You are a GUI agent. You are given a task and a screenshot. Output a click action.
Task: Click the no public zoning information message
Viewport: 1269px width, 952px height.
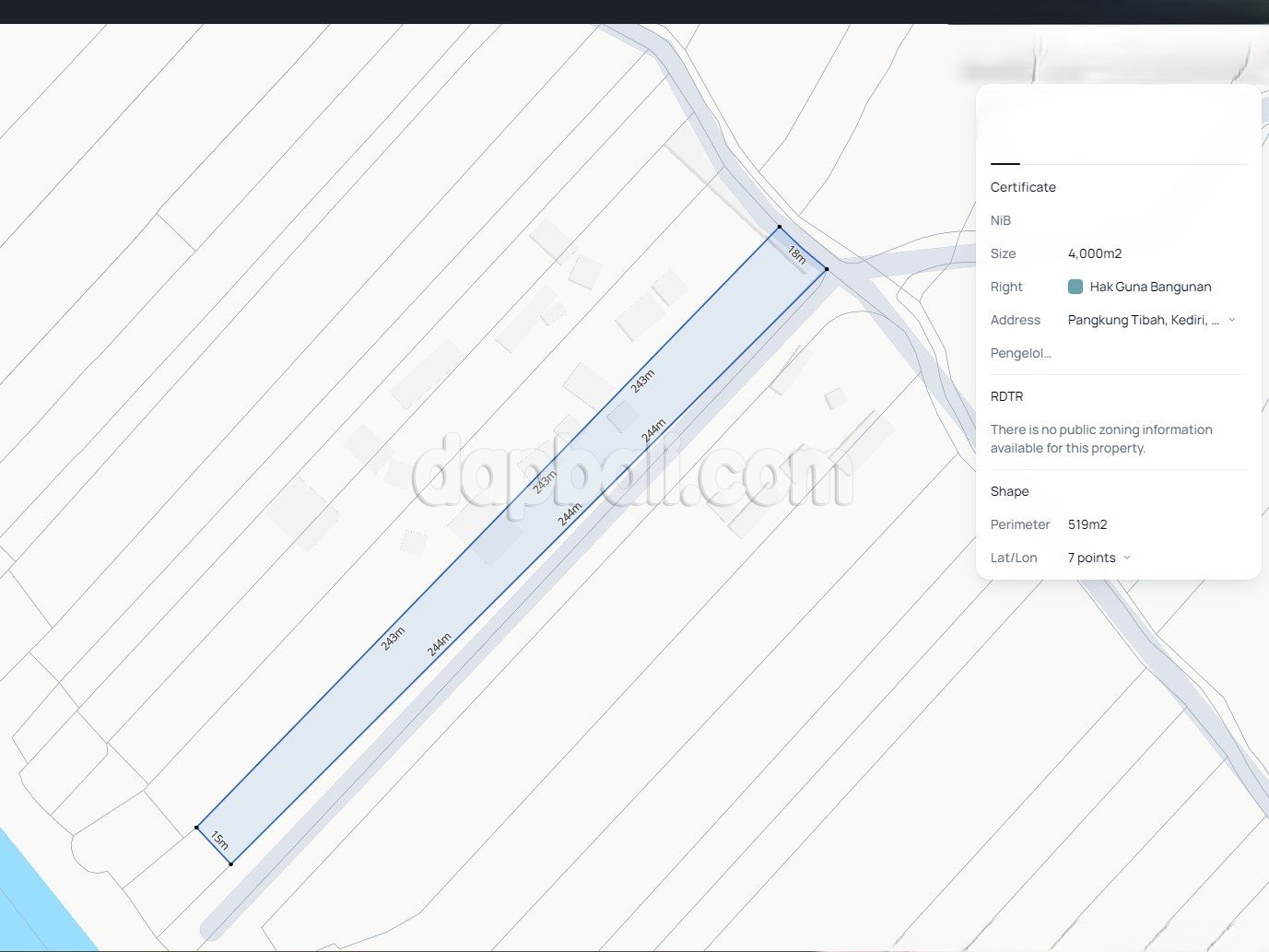coord(1101,439)
